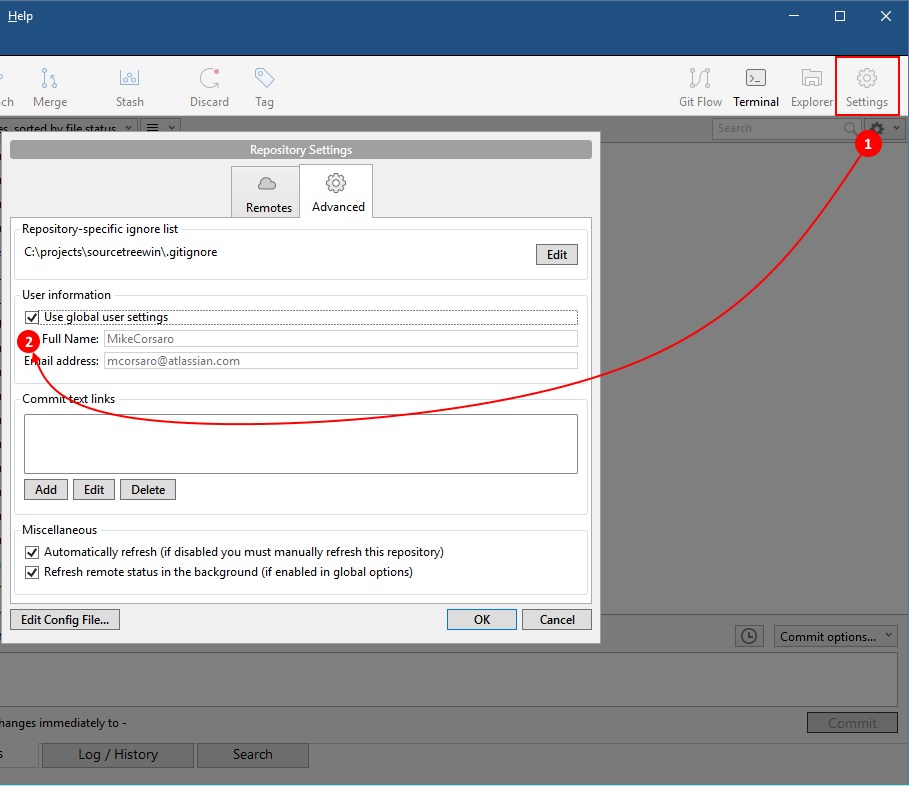Expand the list view mode dropdown
909x786 pixels.
[x=161, y=128]
